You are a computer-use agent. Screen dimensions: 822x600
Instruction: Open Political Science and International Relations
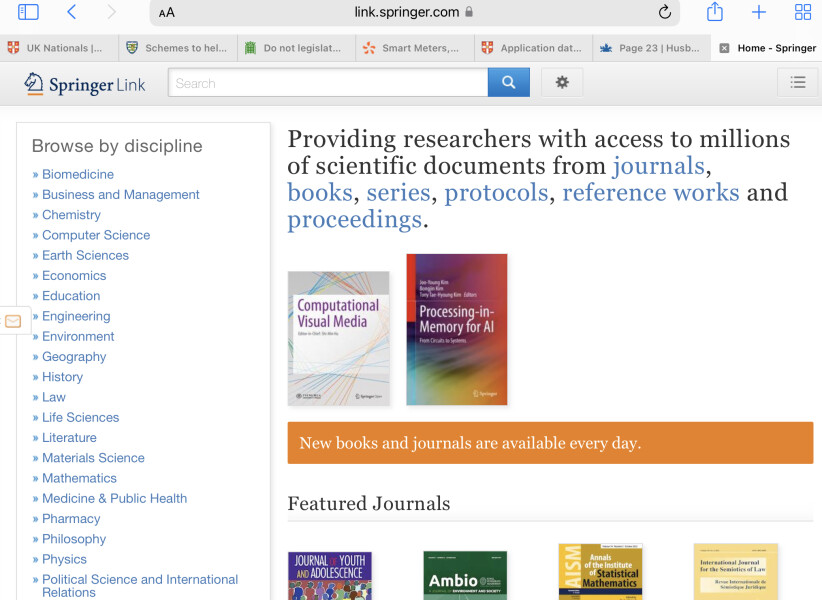(140, 586)
